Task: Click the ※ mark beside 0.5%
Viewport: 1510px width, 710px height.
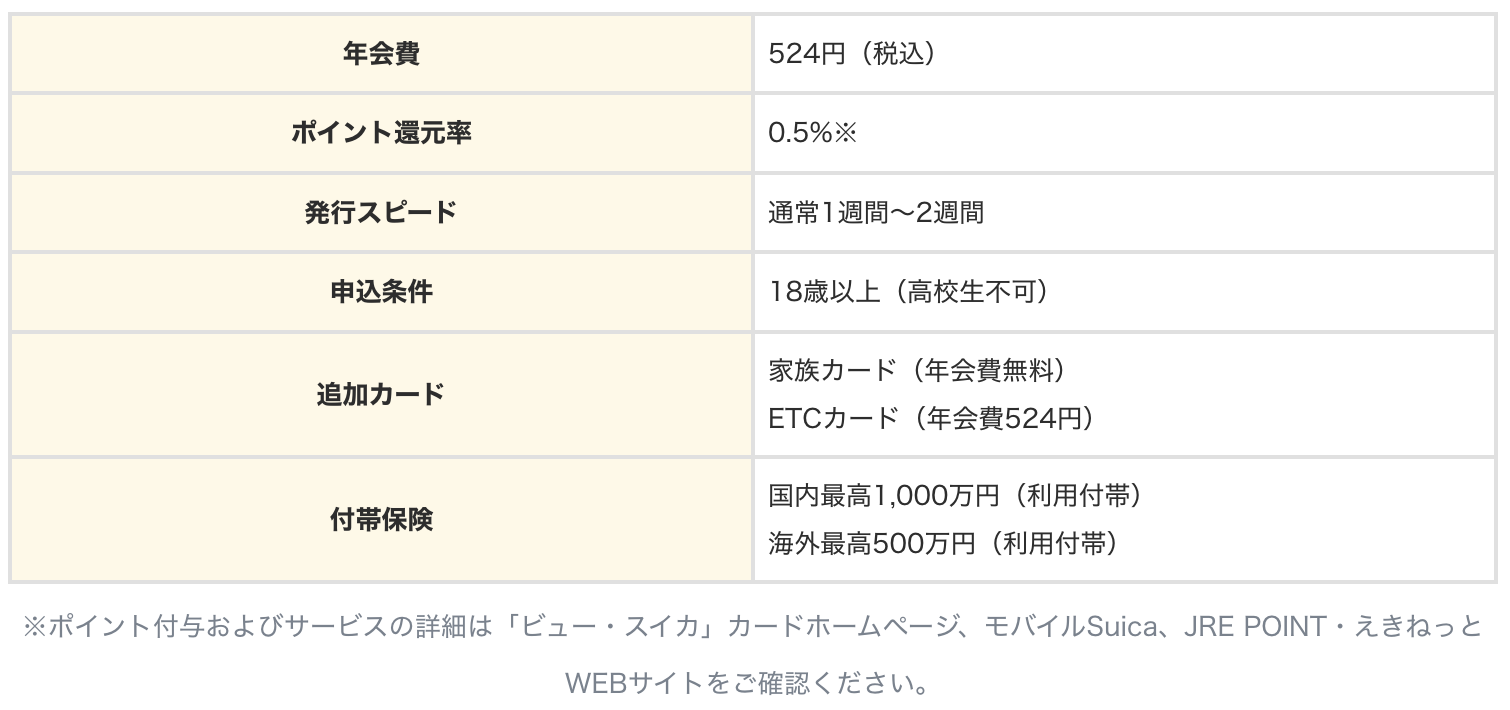Action: point(846,133)
